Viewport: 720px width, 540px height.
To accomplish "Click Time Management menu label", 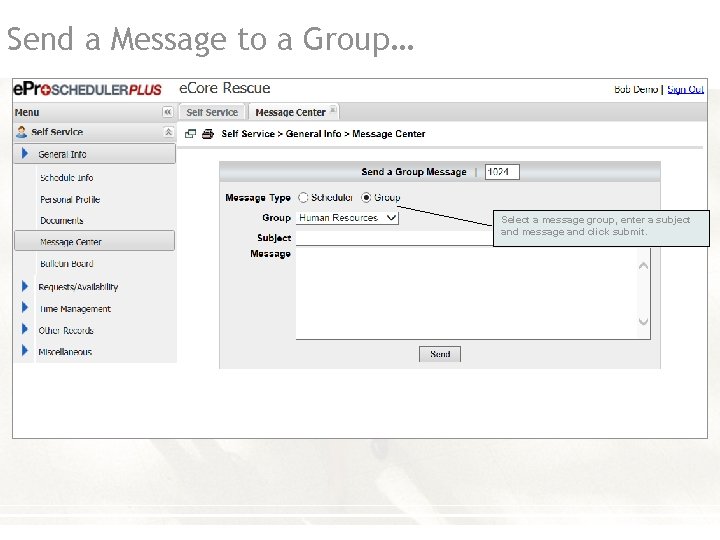I will 75,309.
